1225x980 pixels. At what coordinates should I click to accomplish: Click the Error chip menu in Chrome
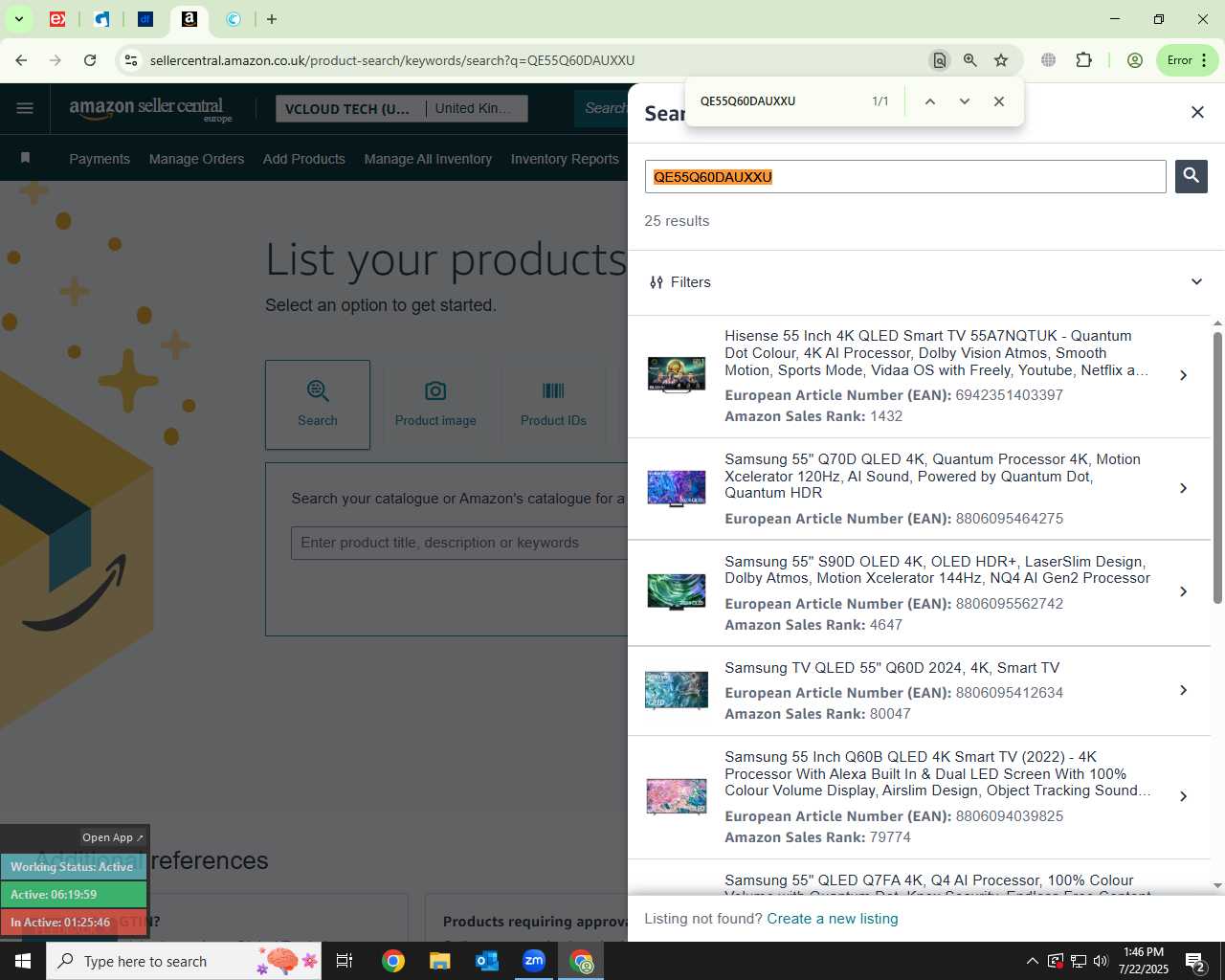[1187, 60]
